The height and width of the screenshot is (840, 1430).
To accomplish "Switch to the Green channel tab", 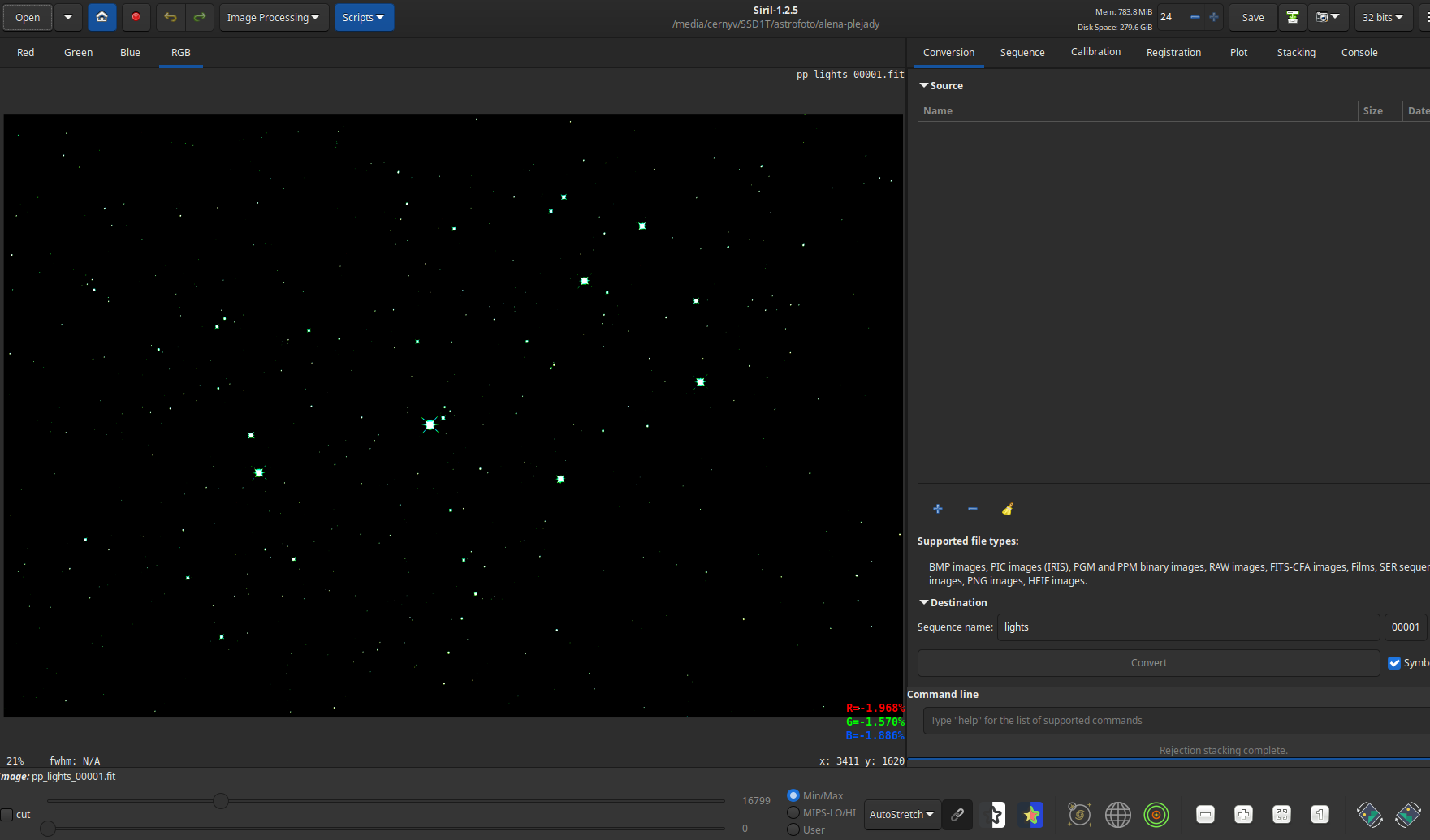I will tap(79, 52).
